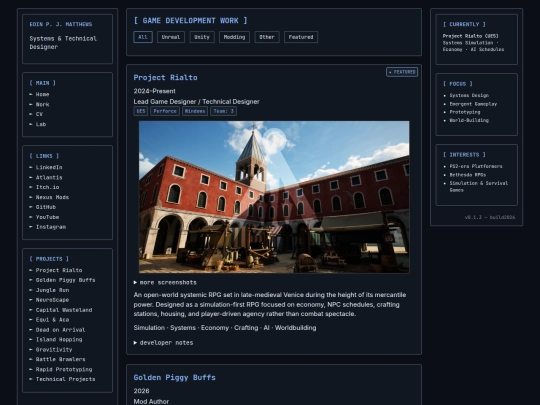Click World-Building in Focus list
Viewport: 540px width, 405px height.
tap(469, 120)
